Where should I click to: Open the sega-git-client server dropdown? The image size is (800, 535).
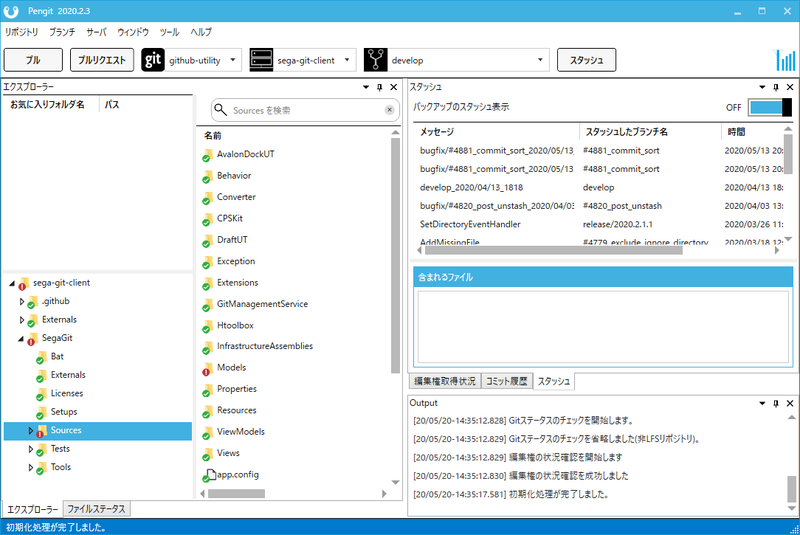point(347,60)
